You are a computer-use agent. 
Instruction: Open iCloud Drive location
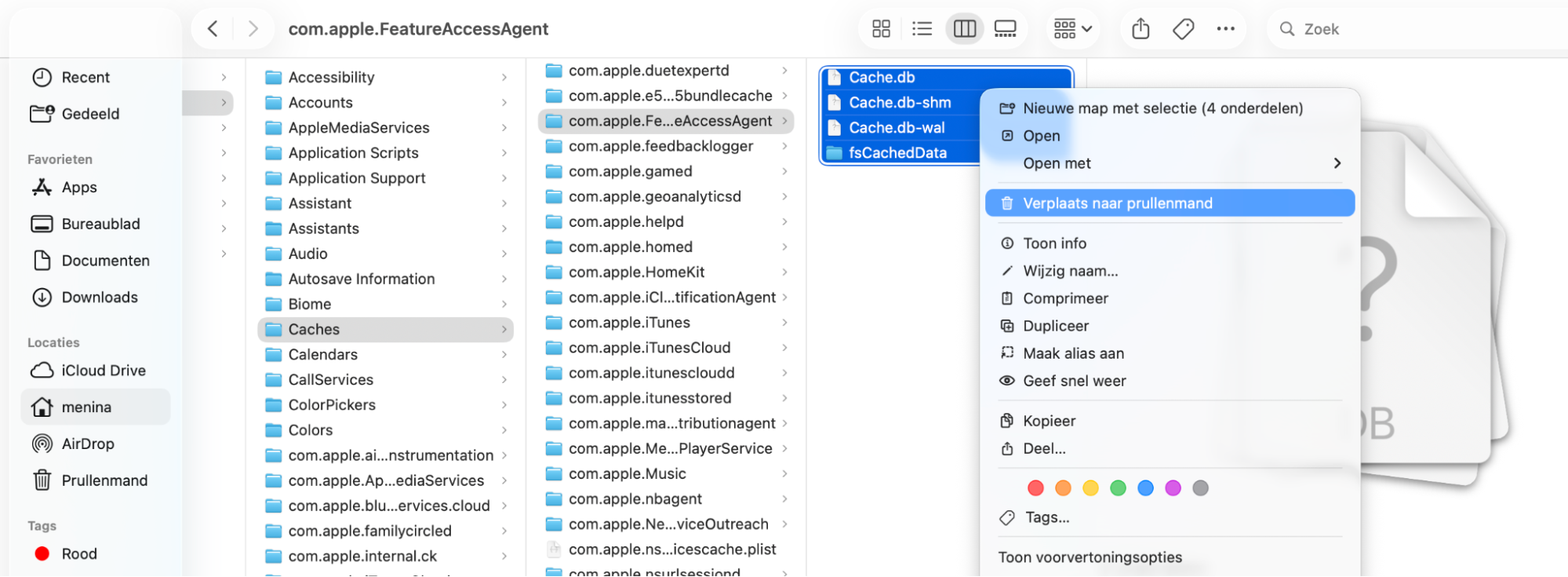pyautogui.click(x=104, y=371)
